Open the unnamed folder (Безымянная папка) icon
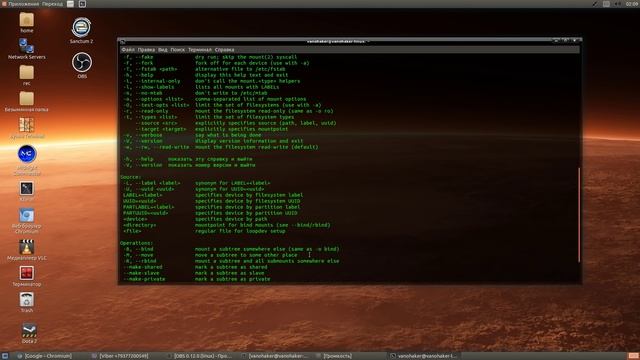640x360 pixels. tap(27, 101)
